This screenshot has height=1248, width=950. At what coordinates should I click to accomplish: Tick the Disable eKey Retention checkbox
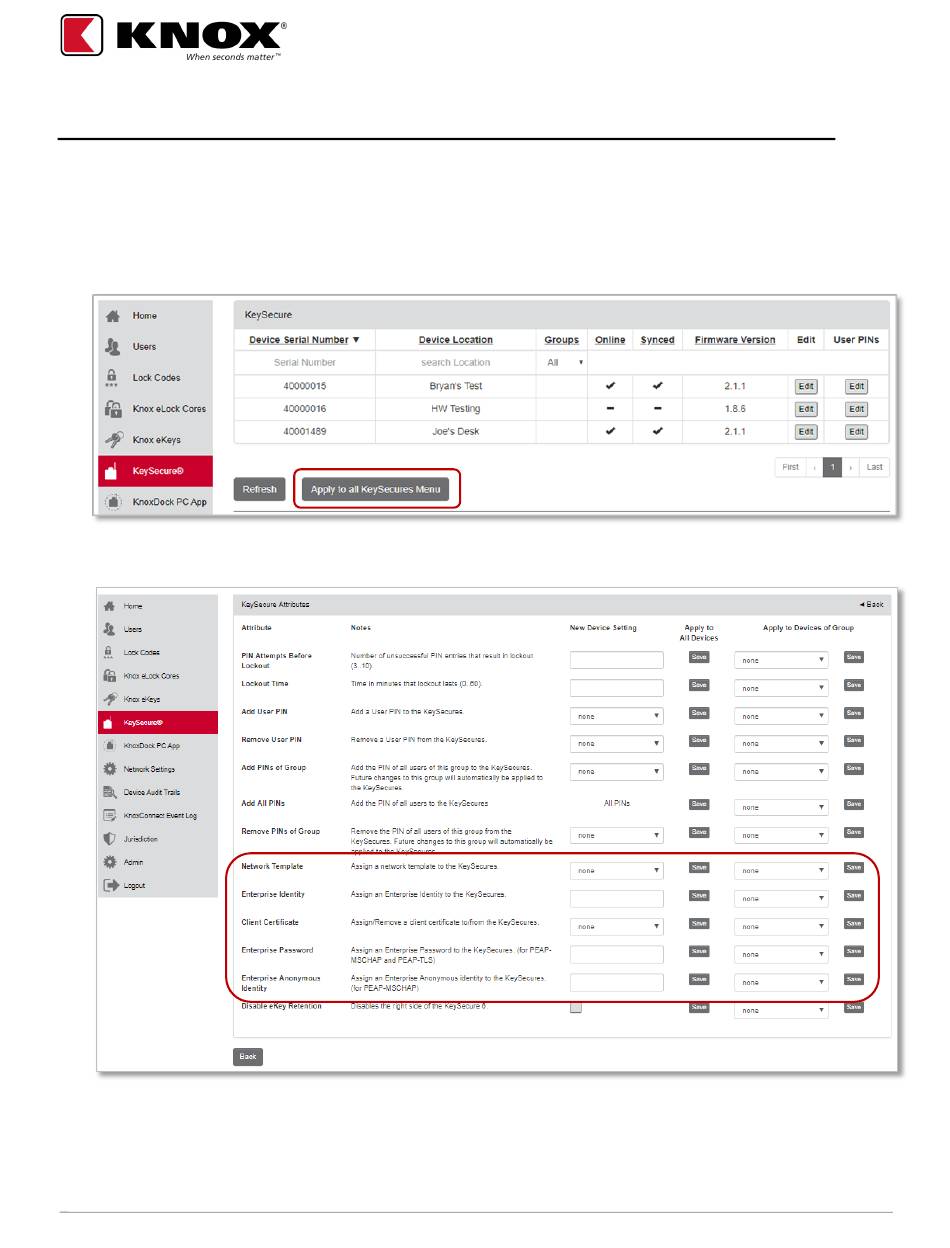point(575,1008)
